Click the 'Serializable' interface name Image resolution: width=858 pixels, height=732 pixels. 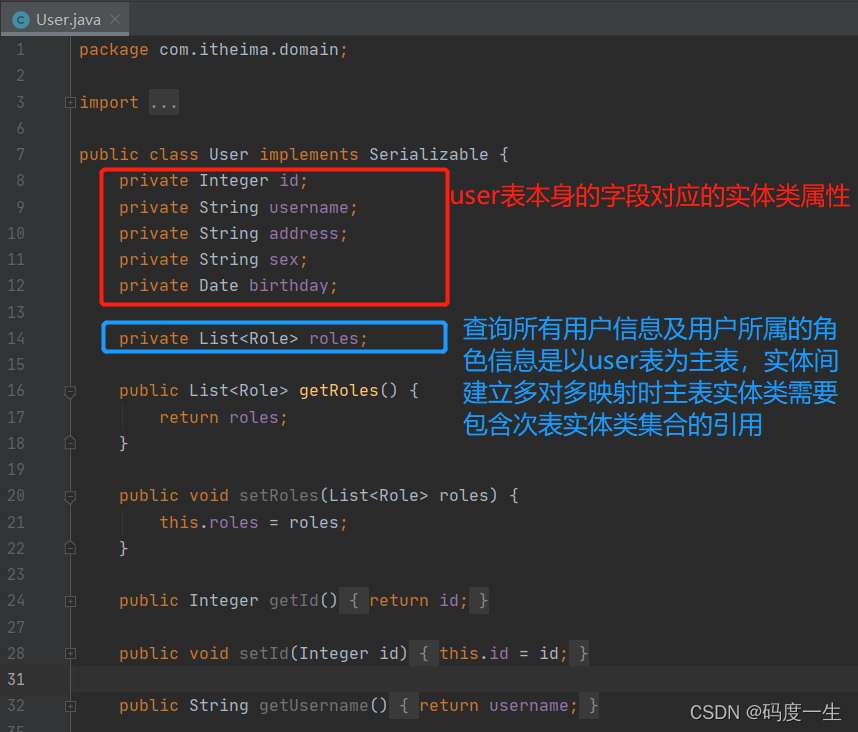[428, 154]
